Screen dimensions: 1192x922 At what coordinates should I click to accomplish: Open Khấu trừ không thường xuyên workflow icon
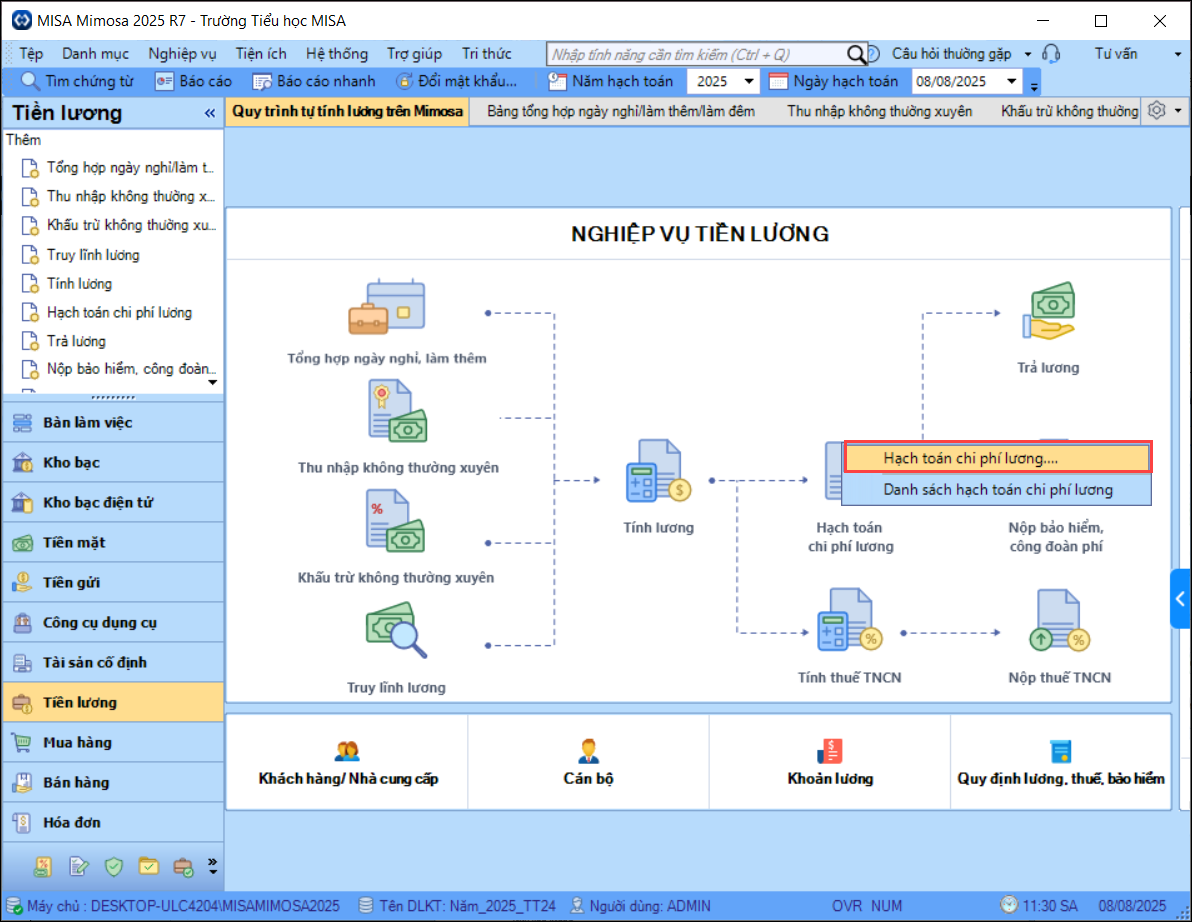395,521
